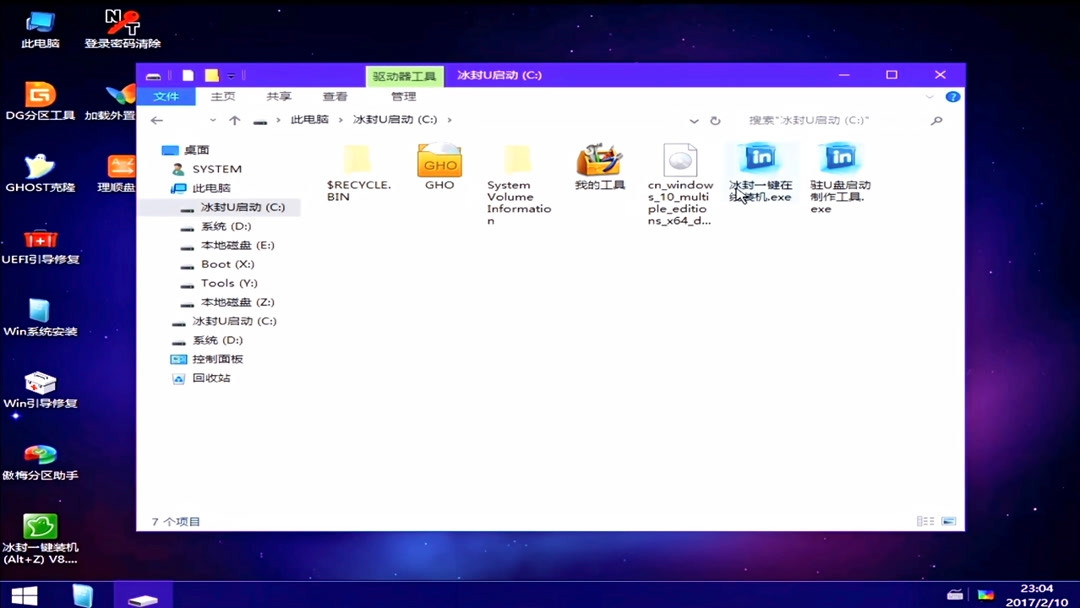The height and width of the screenshot is (608, 1080).
Task: Open the 文件 menu
Action: tap(166, 96)
